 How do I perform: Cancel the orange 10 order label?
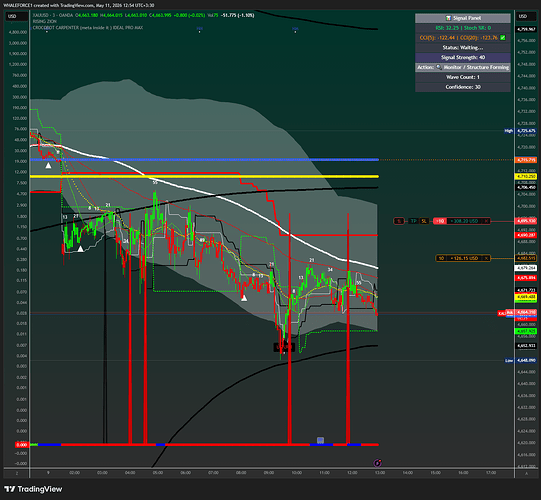coord(486,258)
